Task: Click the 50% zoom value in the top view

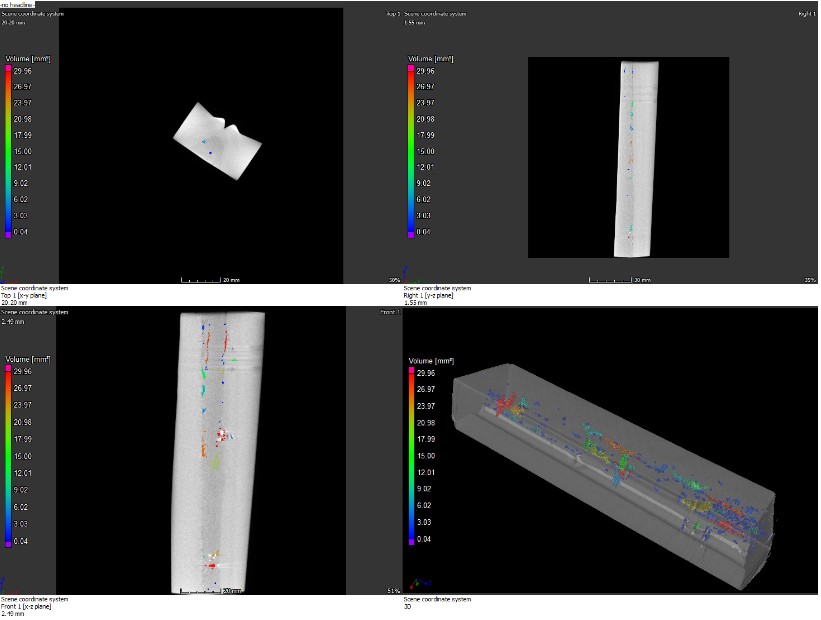Action: click(x=395, y=280)
